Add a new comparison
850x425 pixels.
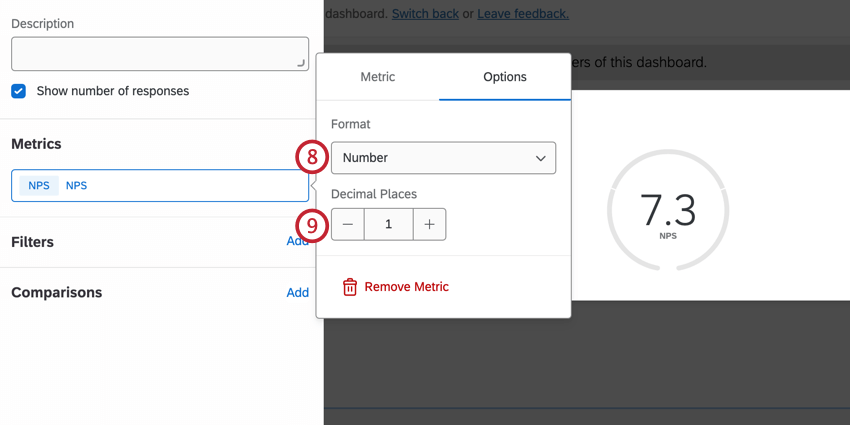click(297, 293)
